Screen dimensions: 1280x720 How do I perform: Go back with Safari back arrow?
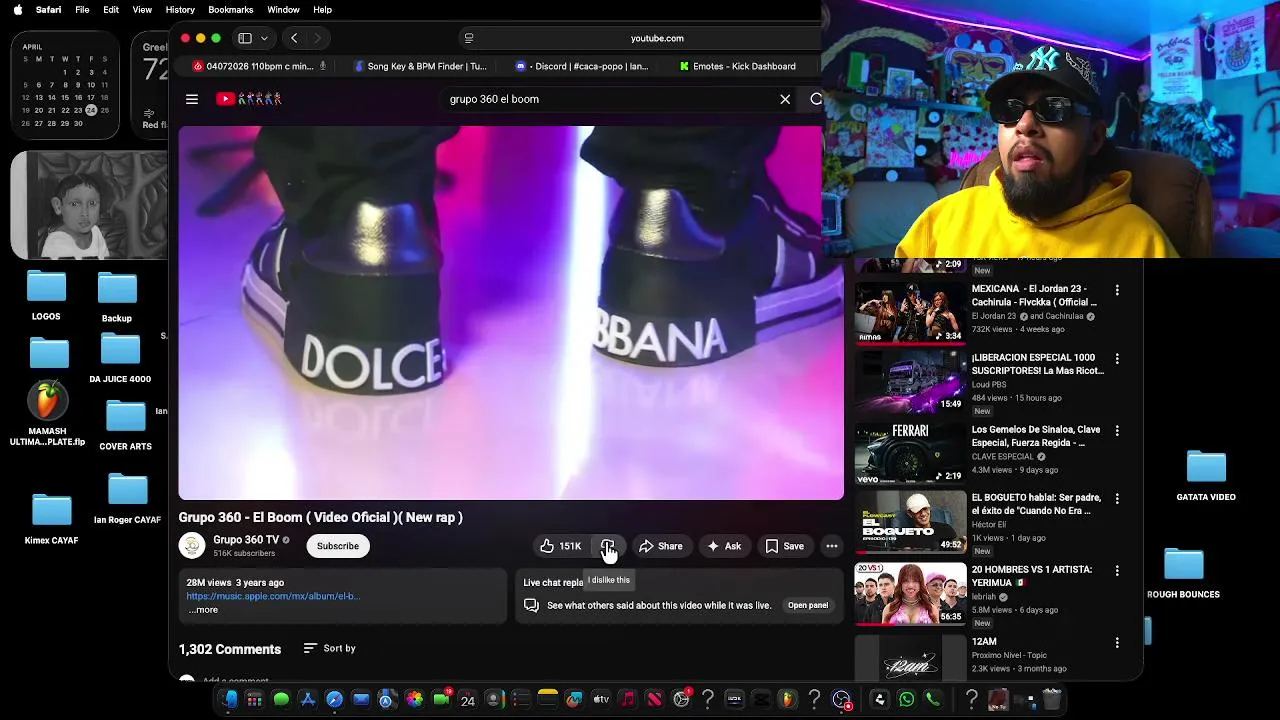tap(294, 38)
